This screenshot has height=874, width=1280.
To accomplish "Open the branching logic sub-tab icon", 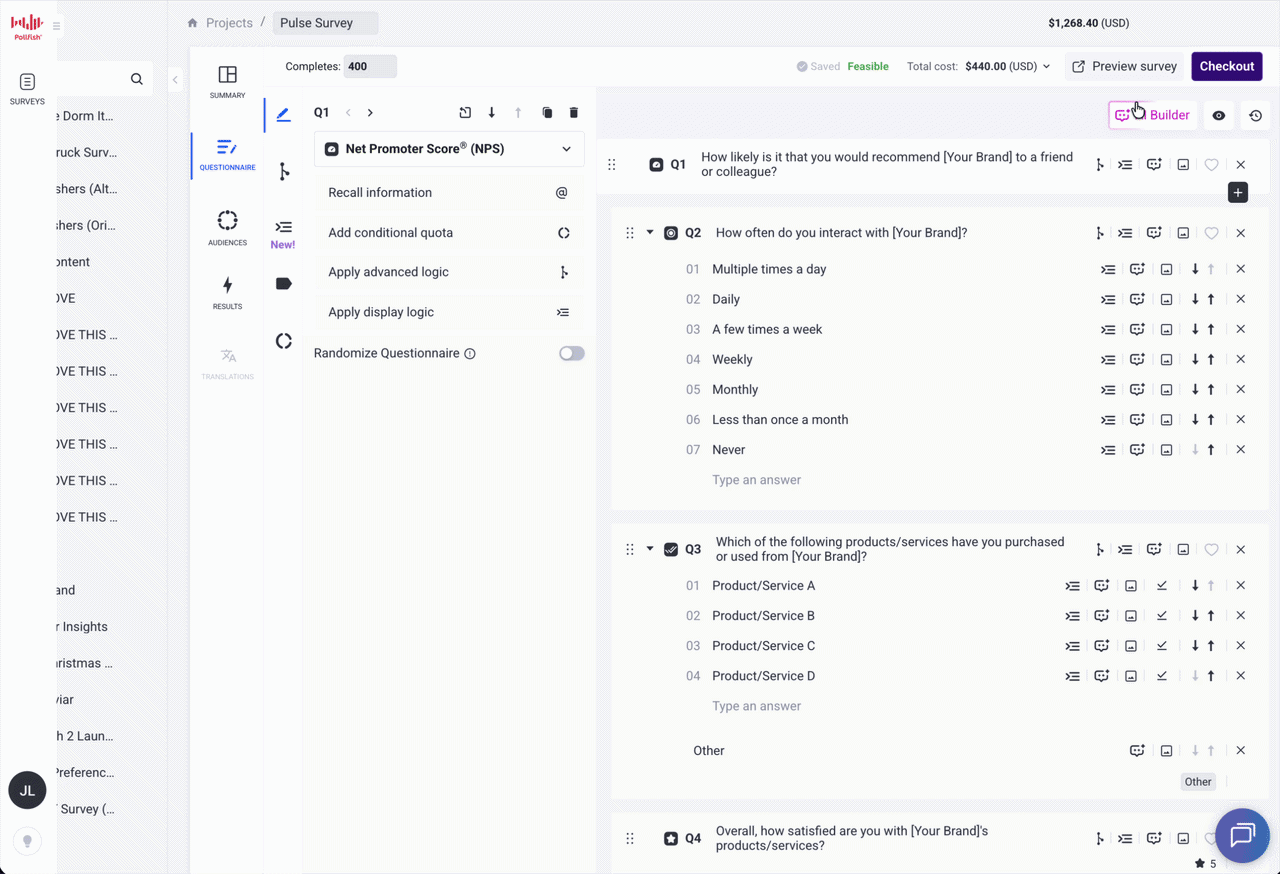I will (x=284, y=172).
